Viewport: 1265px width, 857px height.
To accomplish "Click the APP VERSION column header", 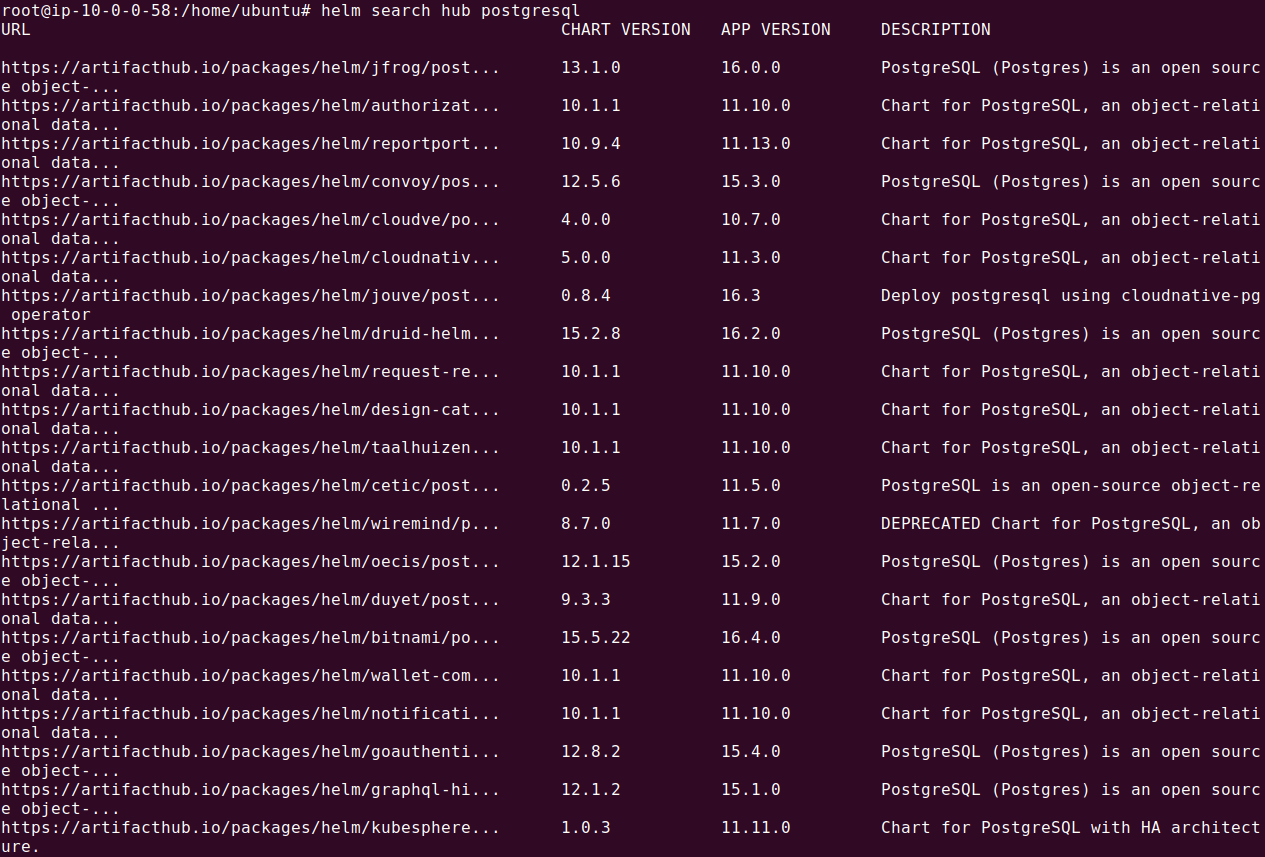I will point(776,30).
